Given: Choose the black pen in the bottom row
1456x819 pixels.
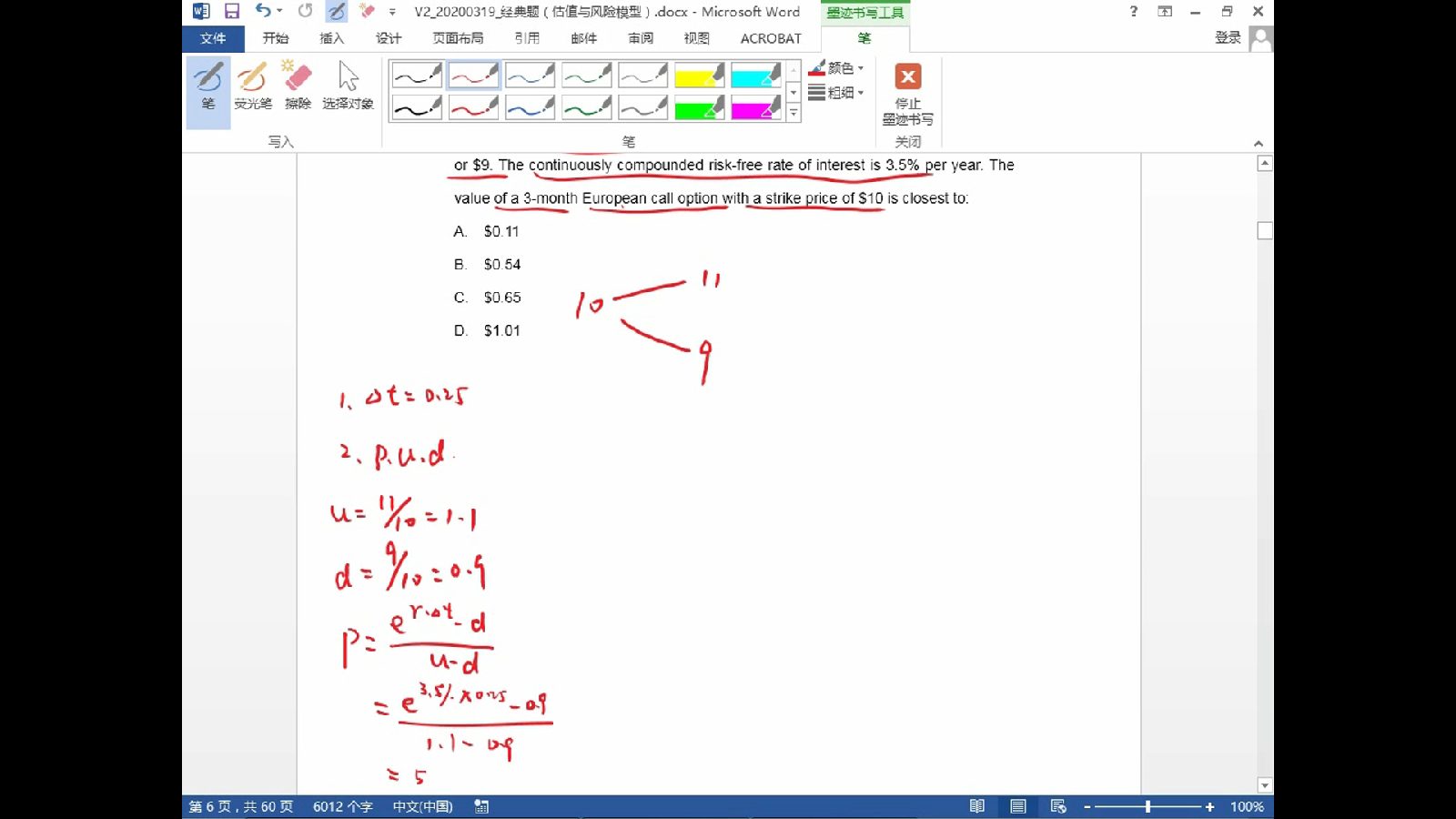Looking at the screenshot, I should click(417, 107).
